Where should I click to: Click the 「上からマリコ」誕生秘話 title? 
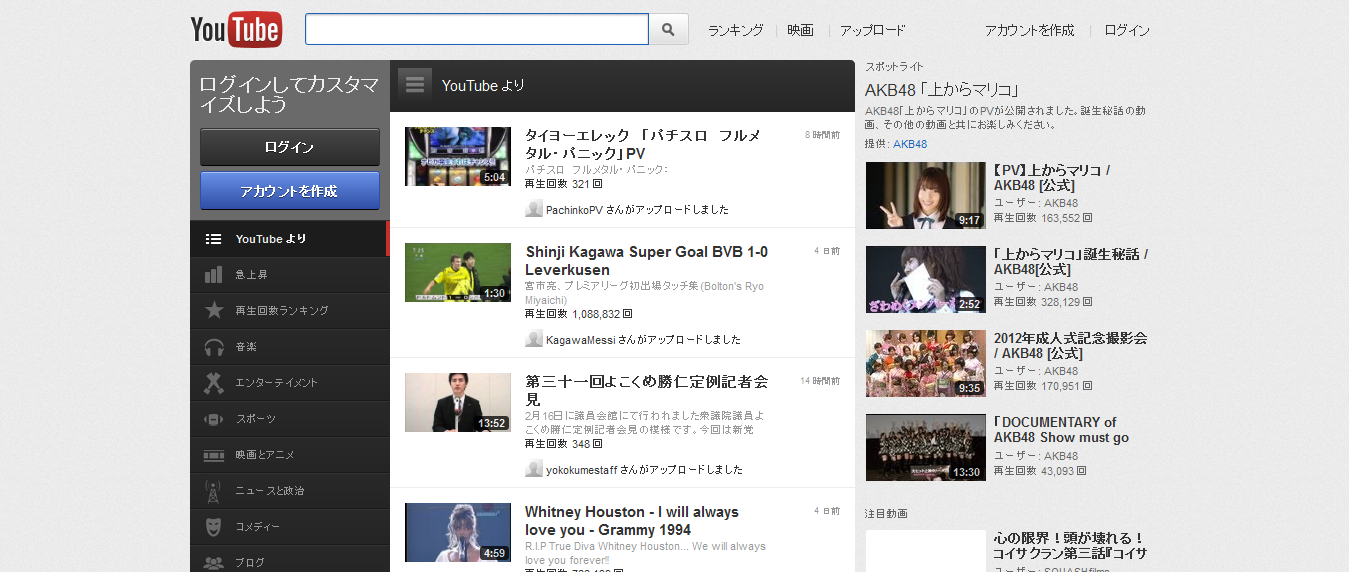pyautogui.click(x=1070, y=262)
